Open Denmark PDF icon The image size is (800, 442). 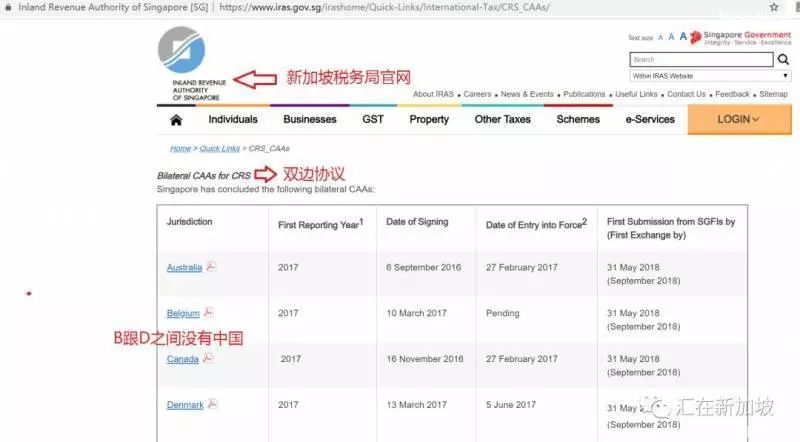click(x=212, y=404)
